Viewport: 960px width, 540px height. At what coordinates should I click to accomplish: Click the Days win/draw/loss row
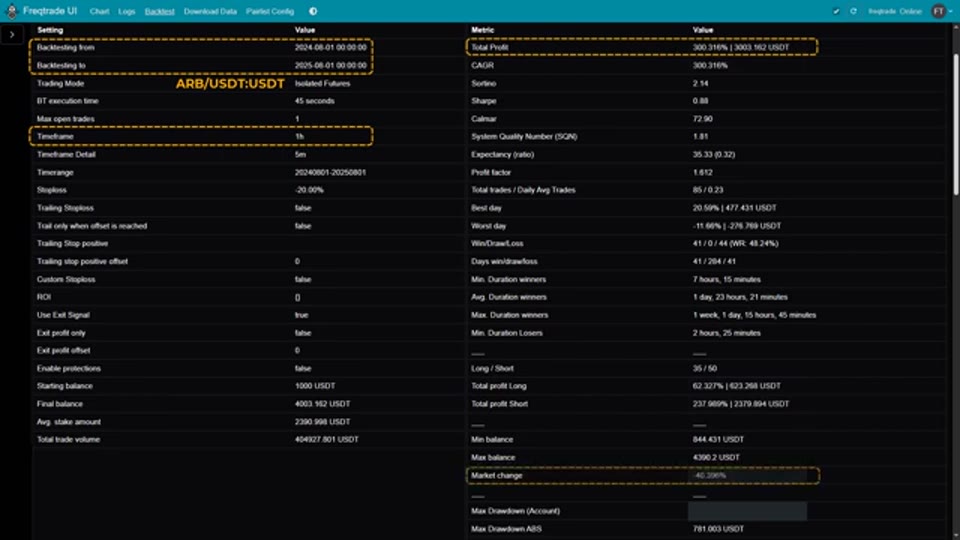pos(706,261)
